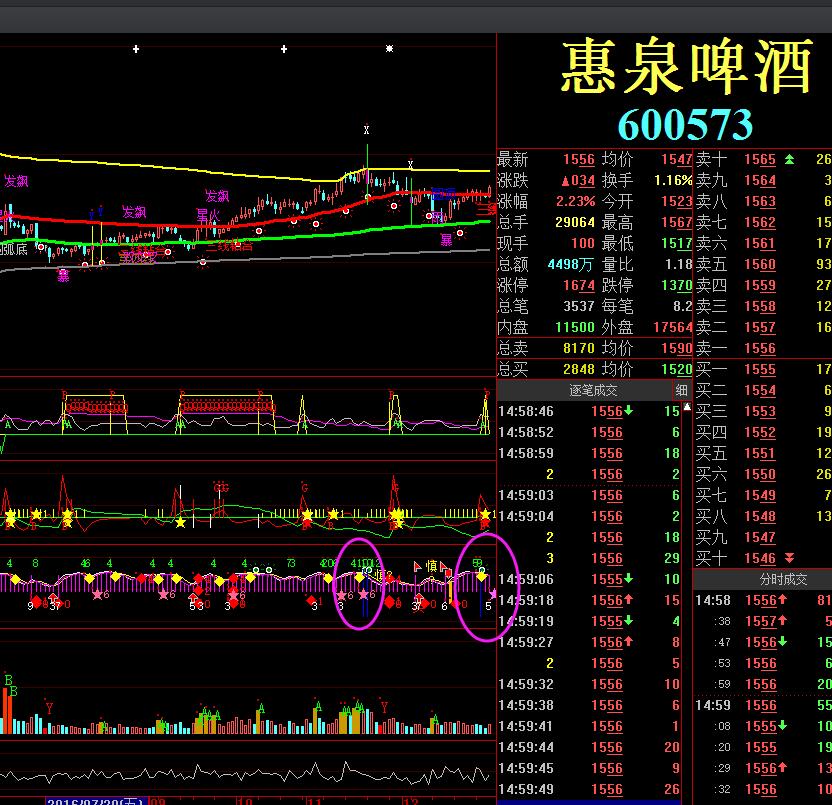Click the red down arrow beside 买十
832x805 pixels.
coord(789,558)
